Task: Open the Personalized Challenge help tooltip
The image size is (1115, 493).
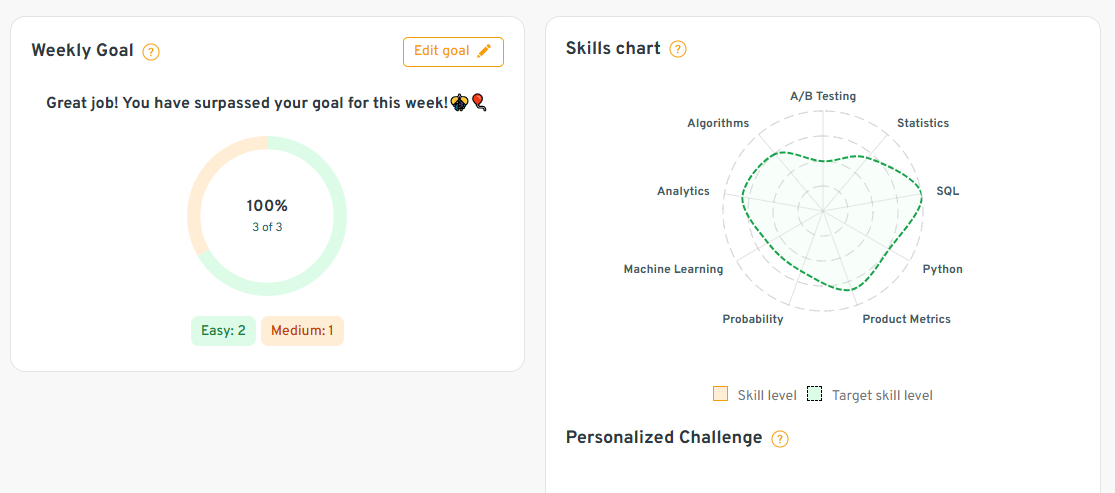Action: click(780, 439)
